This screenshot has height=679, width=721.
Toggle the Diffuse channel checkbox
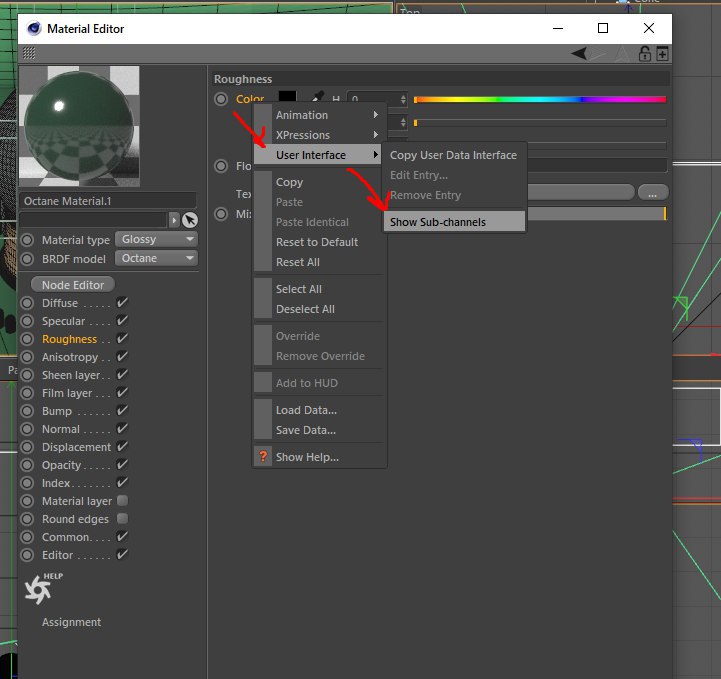pos(122,302)
